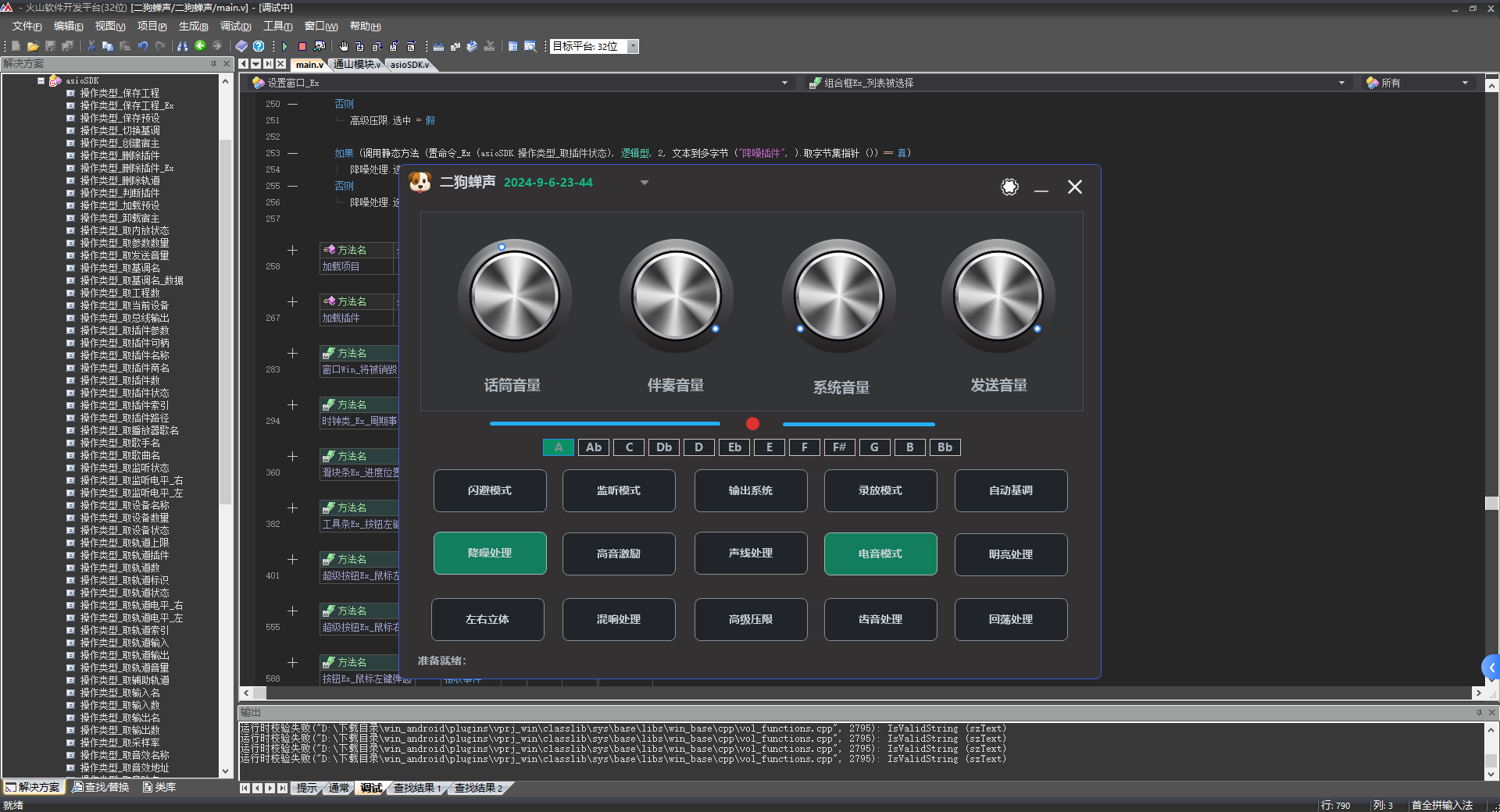Viewport: 1500px width, 812px height.
Task: Select 操作类型_保存工程 in solution tree
Action: [119, 93]
